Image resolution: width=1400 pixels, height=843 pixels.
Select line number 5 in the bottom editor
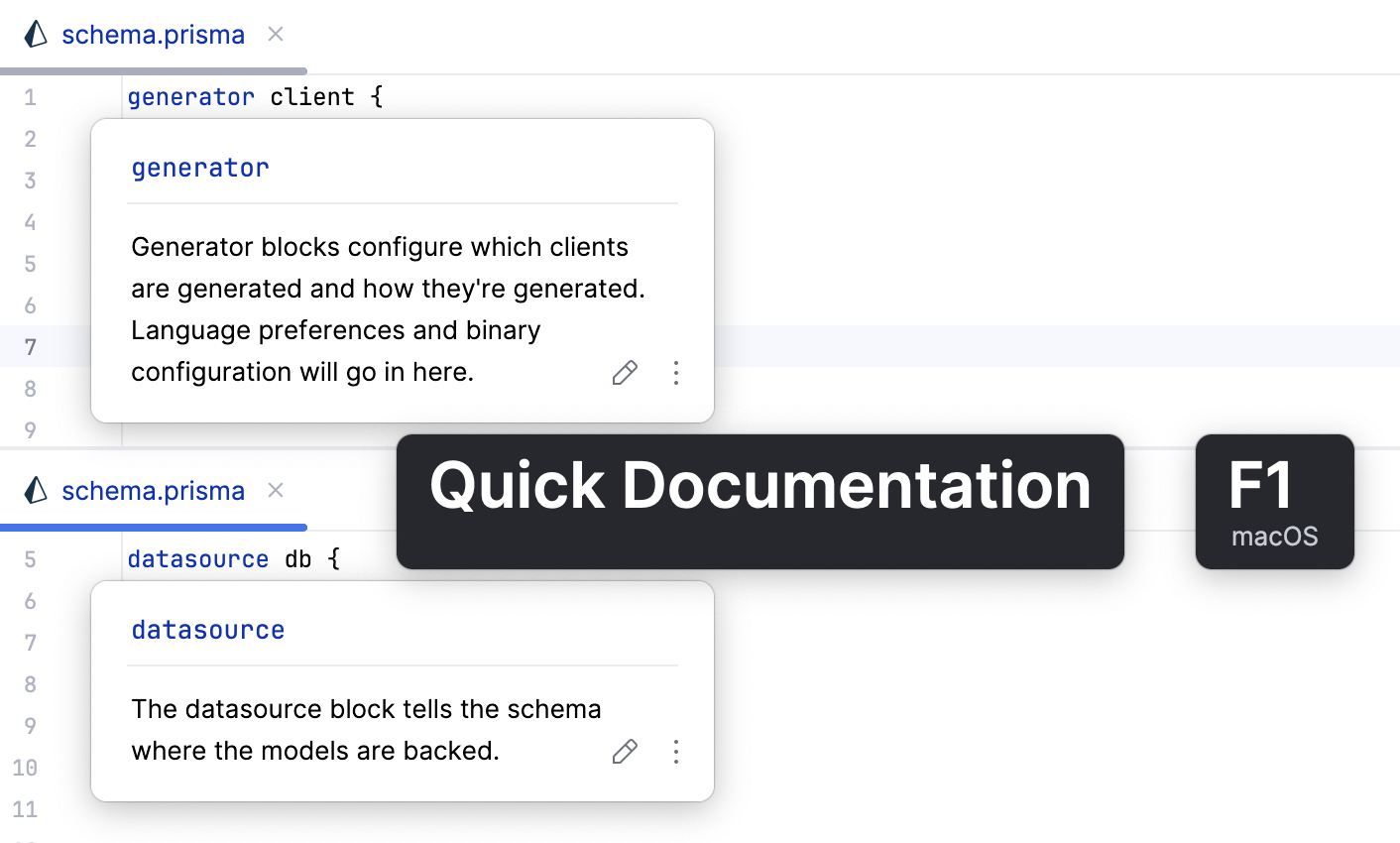(x=30, y=558)
